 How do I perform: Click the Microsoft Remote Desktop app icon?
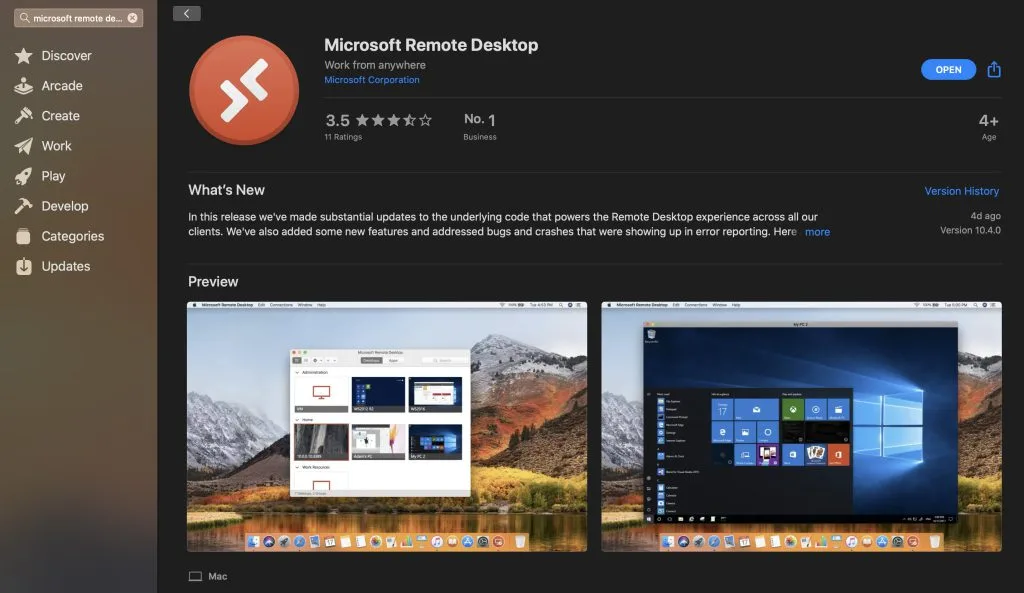click(244, 90)
